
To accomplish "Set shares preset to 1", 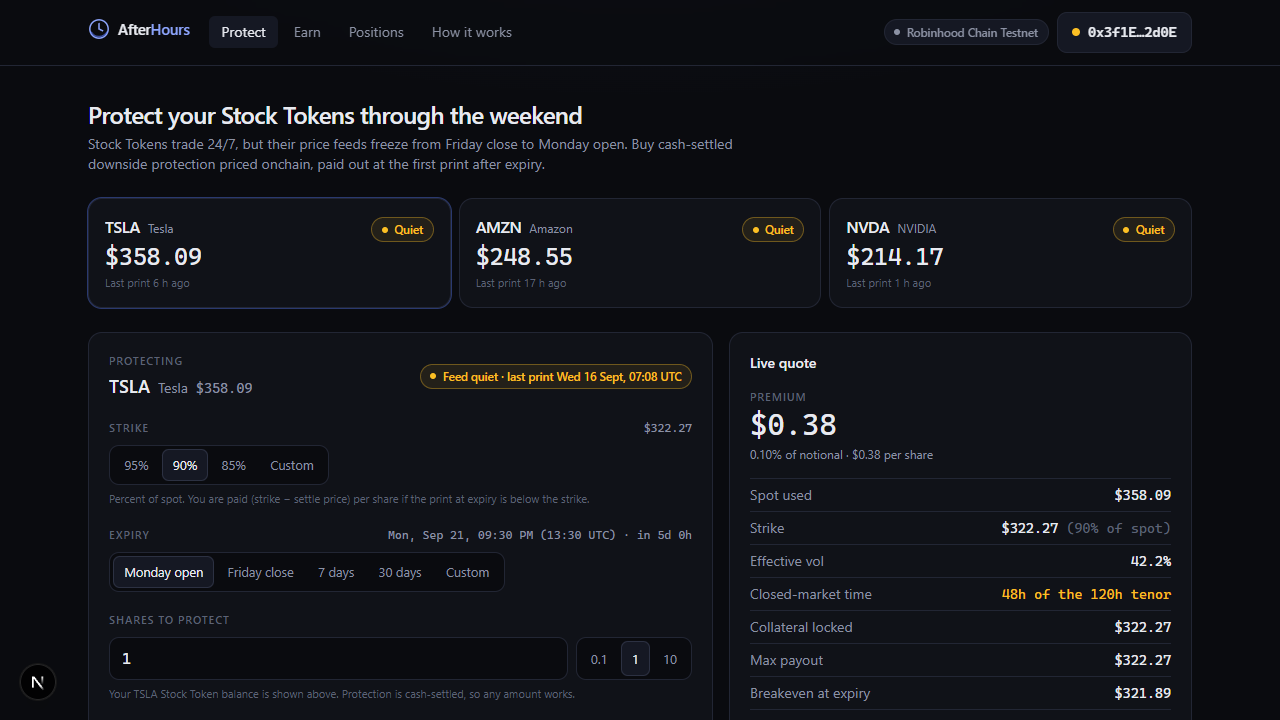I will (x=635, y=659).
